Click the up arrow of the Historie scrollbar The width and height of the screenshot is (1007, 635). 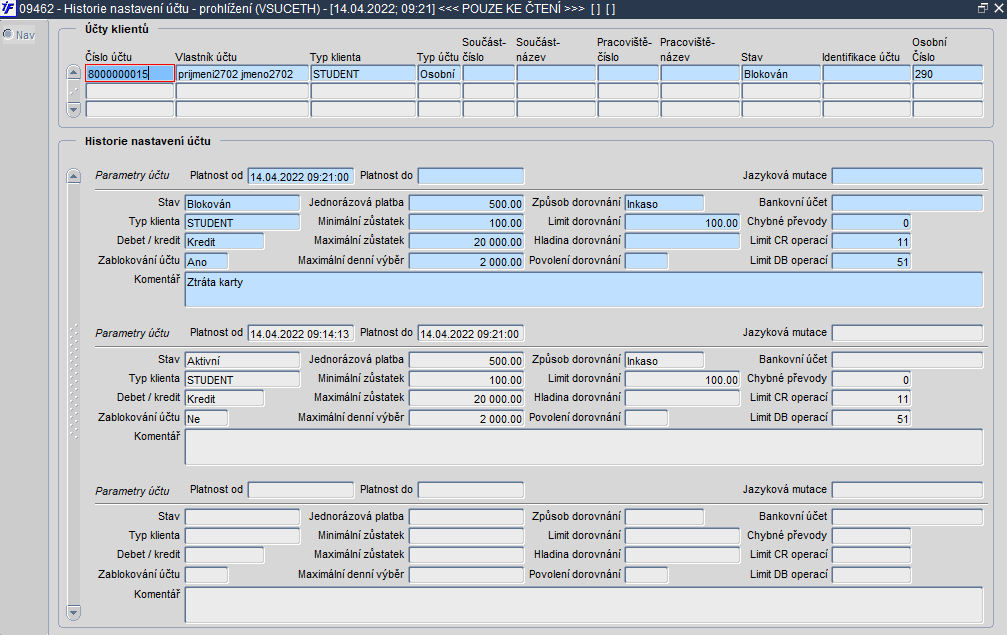(x=72, y=177)
